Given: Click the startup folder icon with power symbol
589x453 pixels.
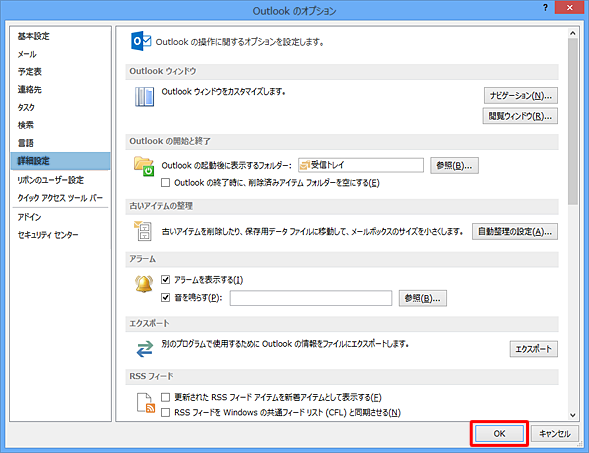Looking at the screenshot, I should point(144,167).
